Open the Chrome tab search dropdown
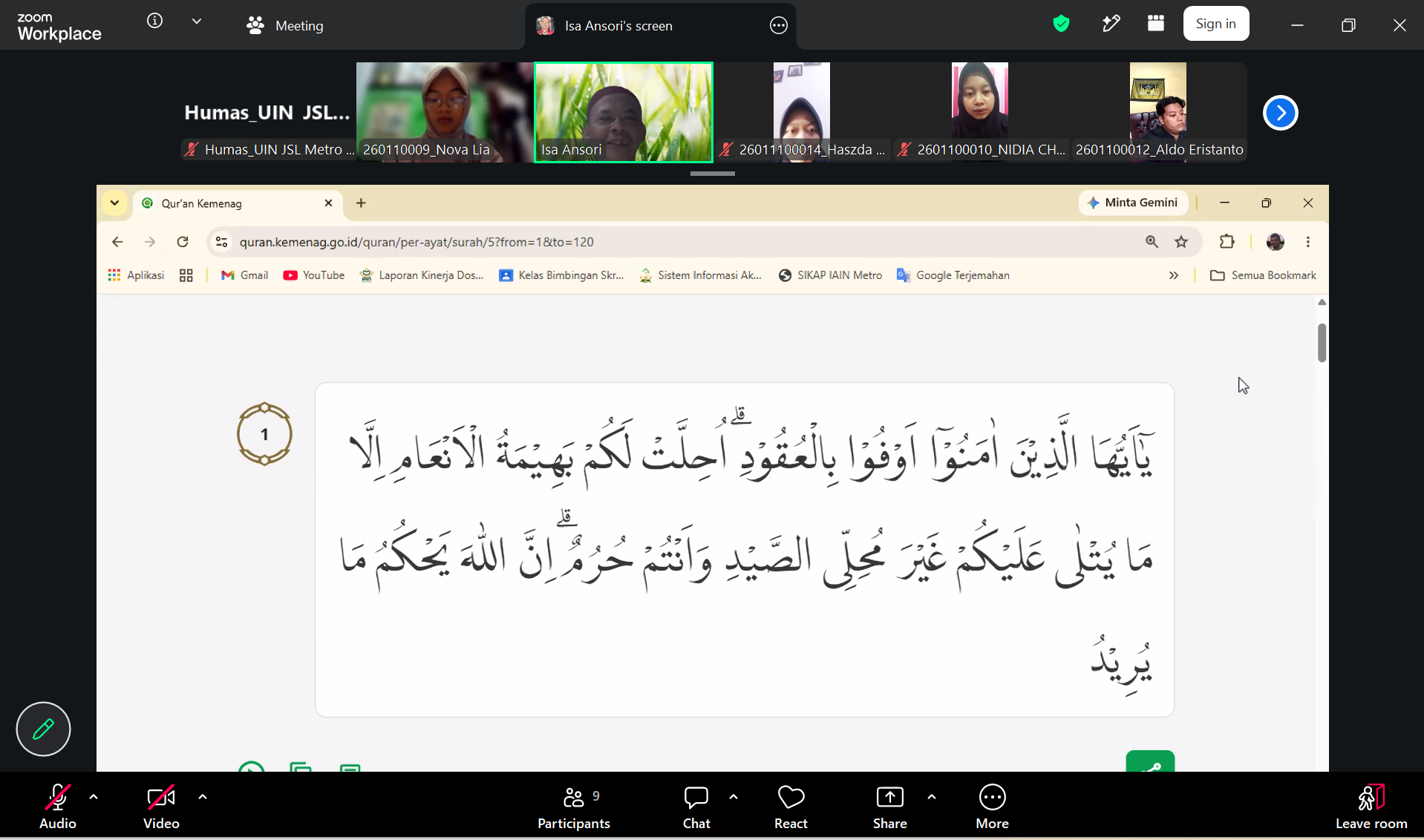Image resolution: width=1424 pixels, height=840 pixels. [x=114, y=203]
